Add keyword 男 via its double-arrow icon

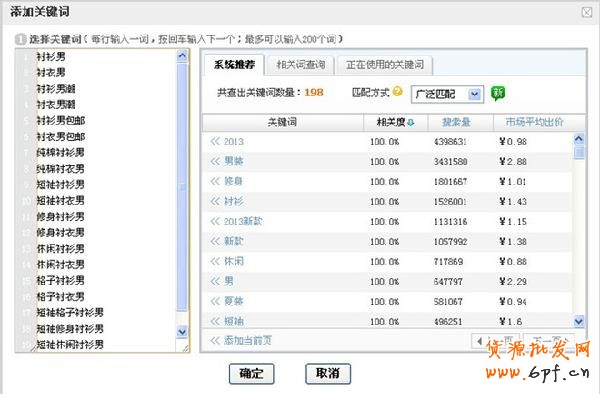click(215, 281)
